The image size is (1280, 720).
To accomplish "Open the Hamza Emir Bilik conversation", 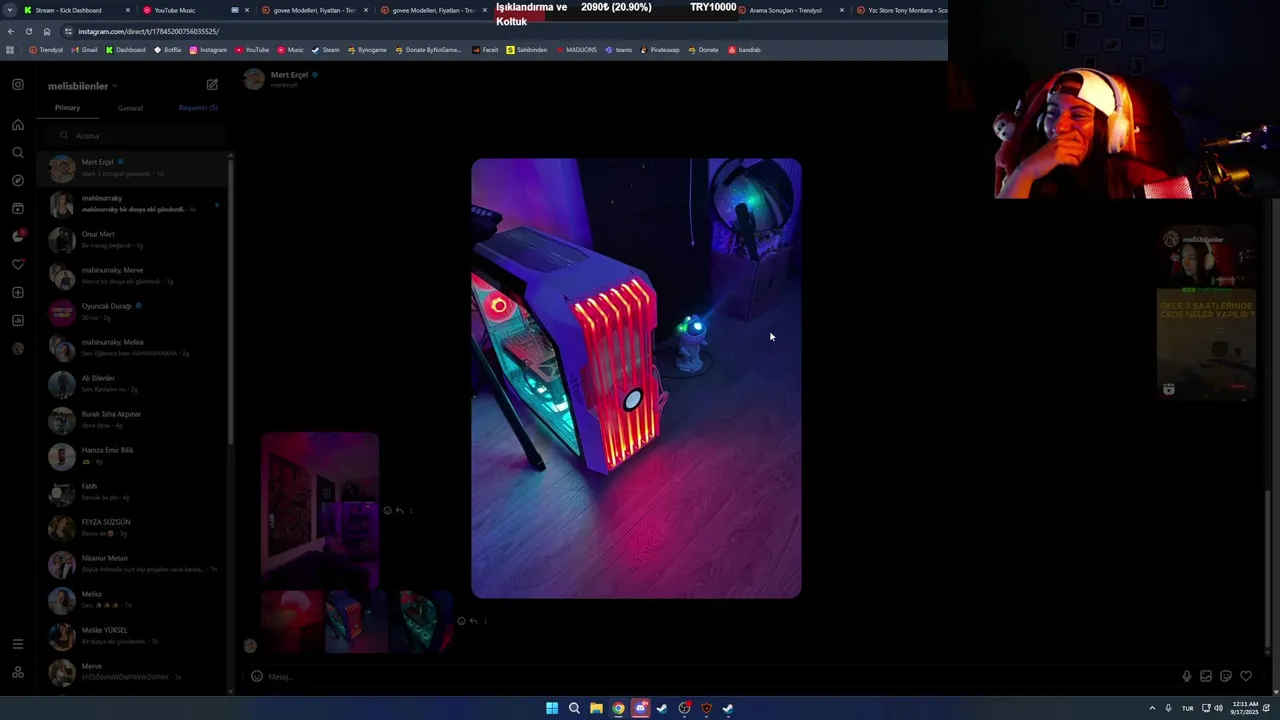I will click(x=133, y=456).
